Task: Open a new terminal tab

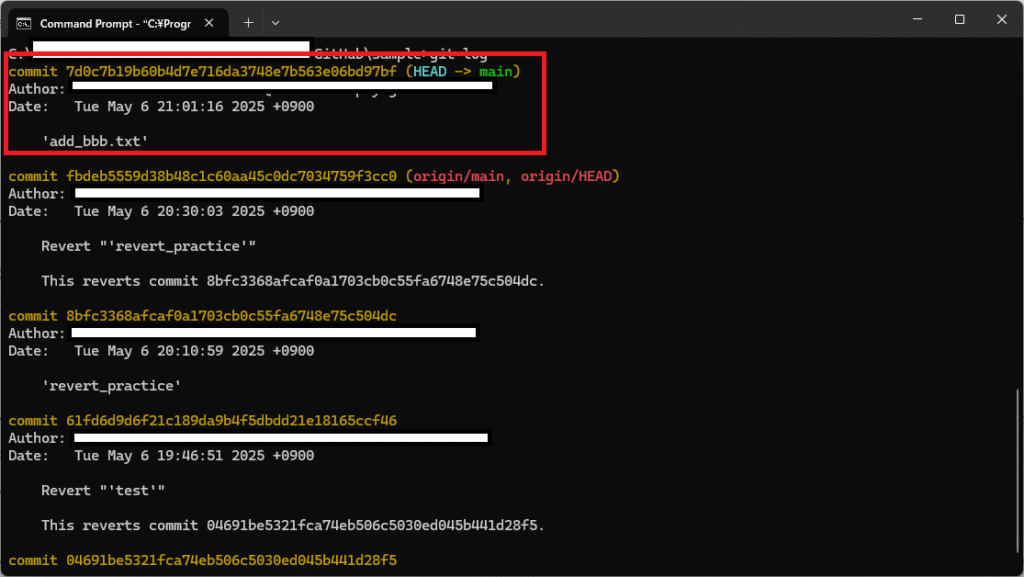Action: click(248, 23)
